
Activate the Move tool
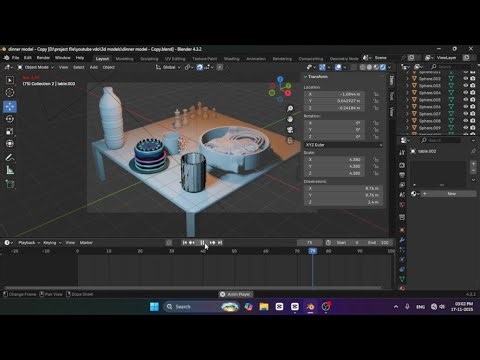point(10,106)
